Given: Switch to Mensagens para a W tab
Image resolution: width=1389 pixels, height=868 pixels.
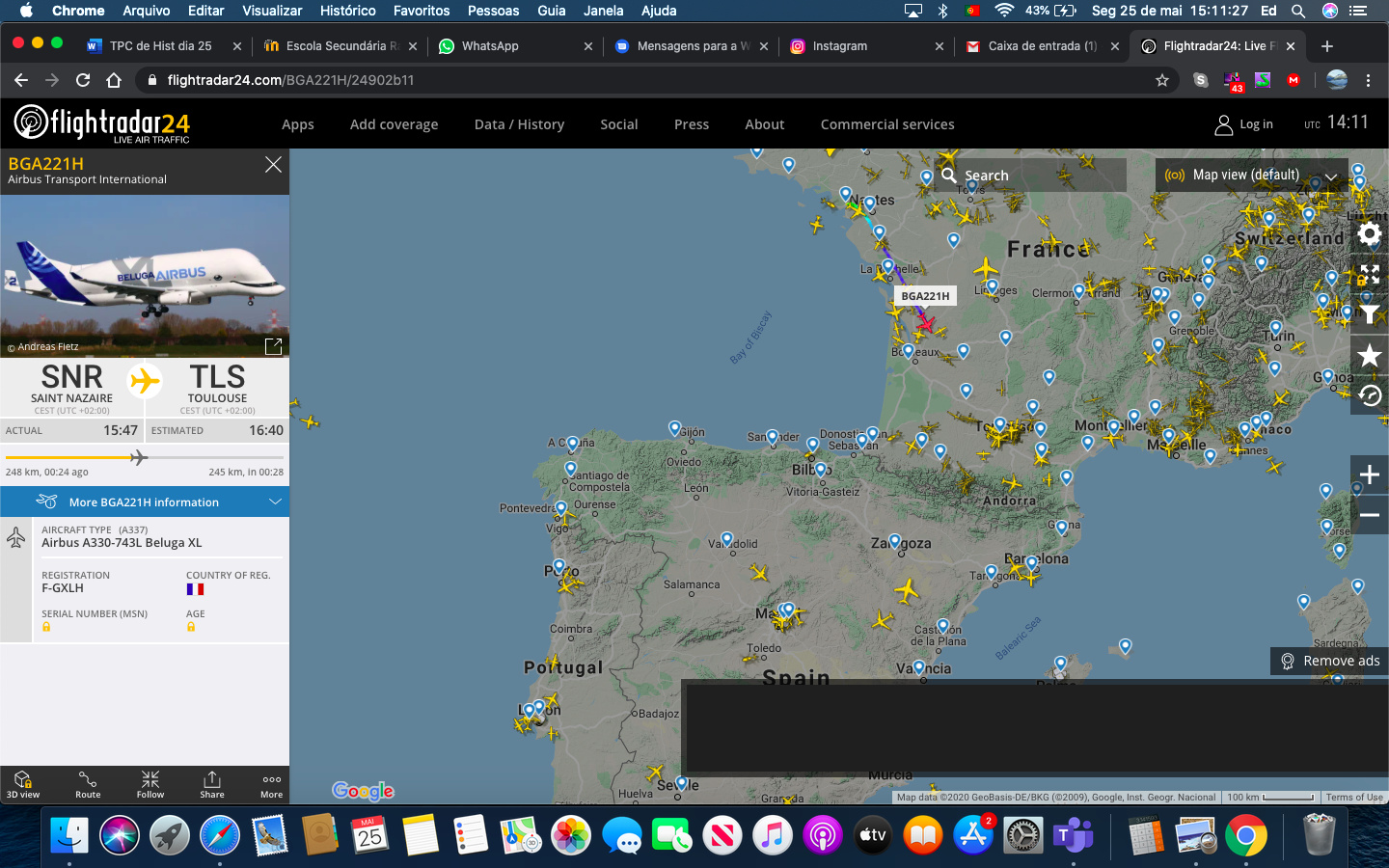Looking at the screenshot, I should tap(691, 45).
